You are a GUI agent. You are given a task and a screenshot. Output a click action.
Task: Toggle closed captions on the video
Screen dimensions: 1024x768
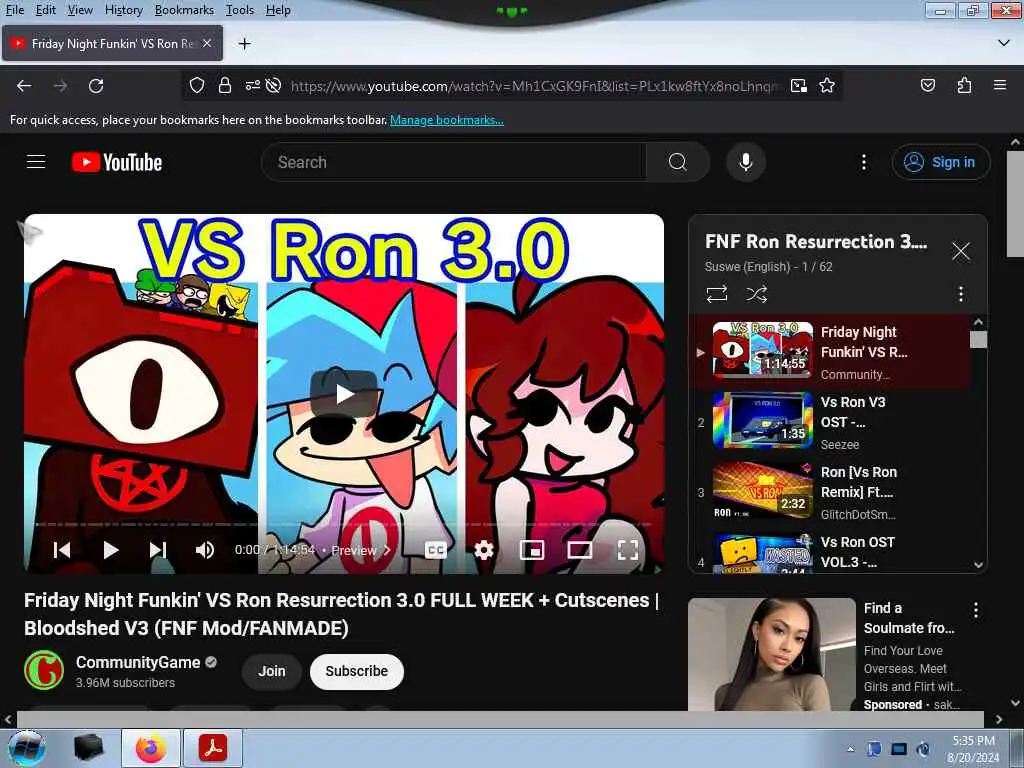(436, 550)
